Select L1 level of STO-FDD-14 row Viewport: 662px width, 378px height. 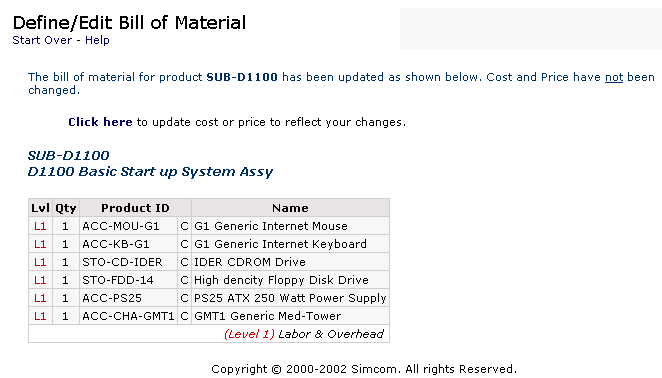point(40,280)
